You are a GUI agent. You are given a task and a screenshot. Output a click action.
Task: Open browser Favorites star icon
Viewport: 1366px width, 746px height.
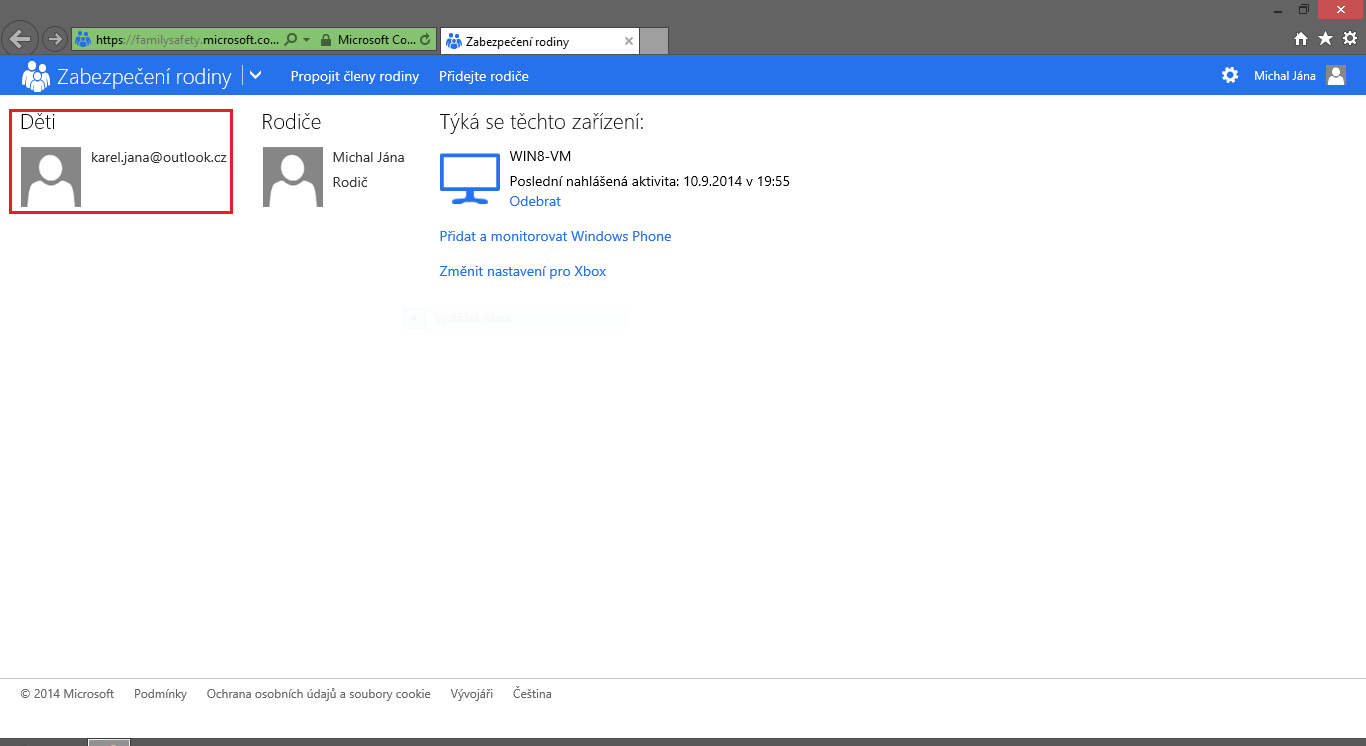point(1325,39)
